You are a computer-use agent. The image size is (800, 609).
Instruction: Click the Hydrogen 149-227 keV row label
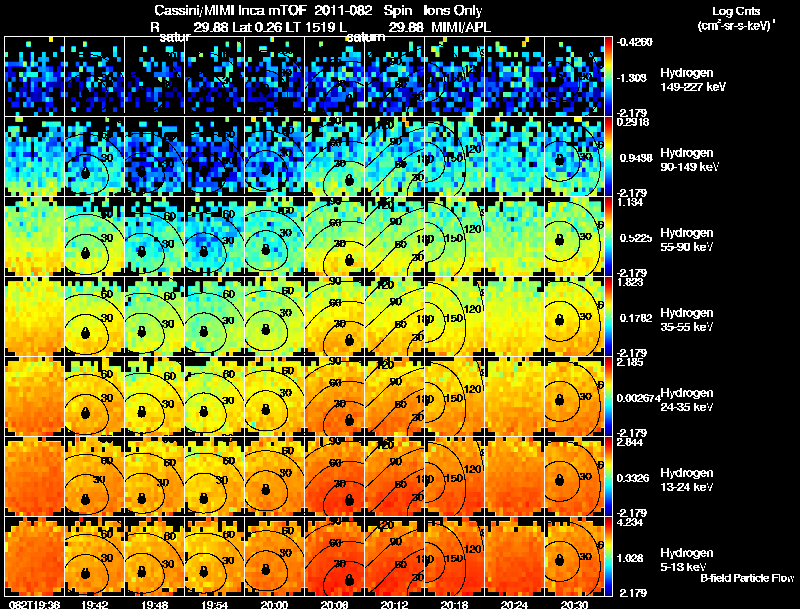pos(693,80)
